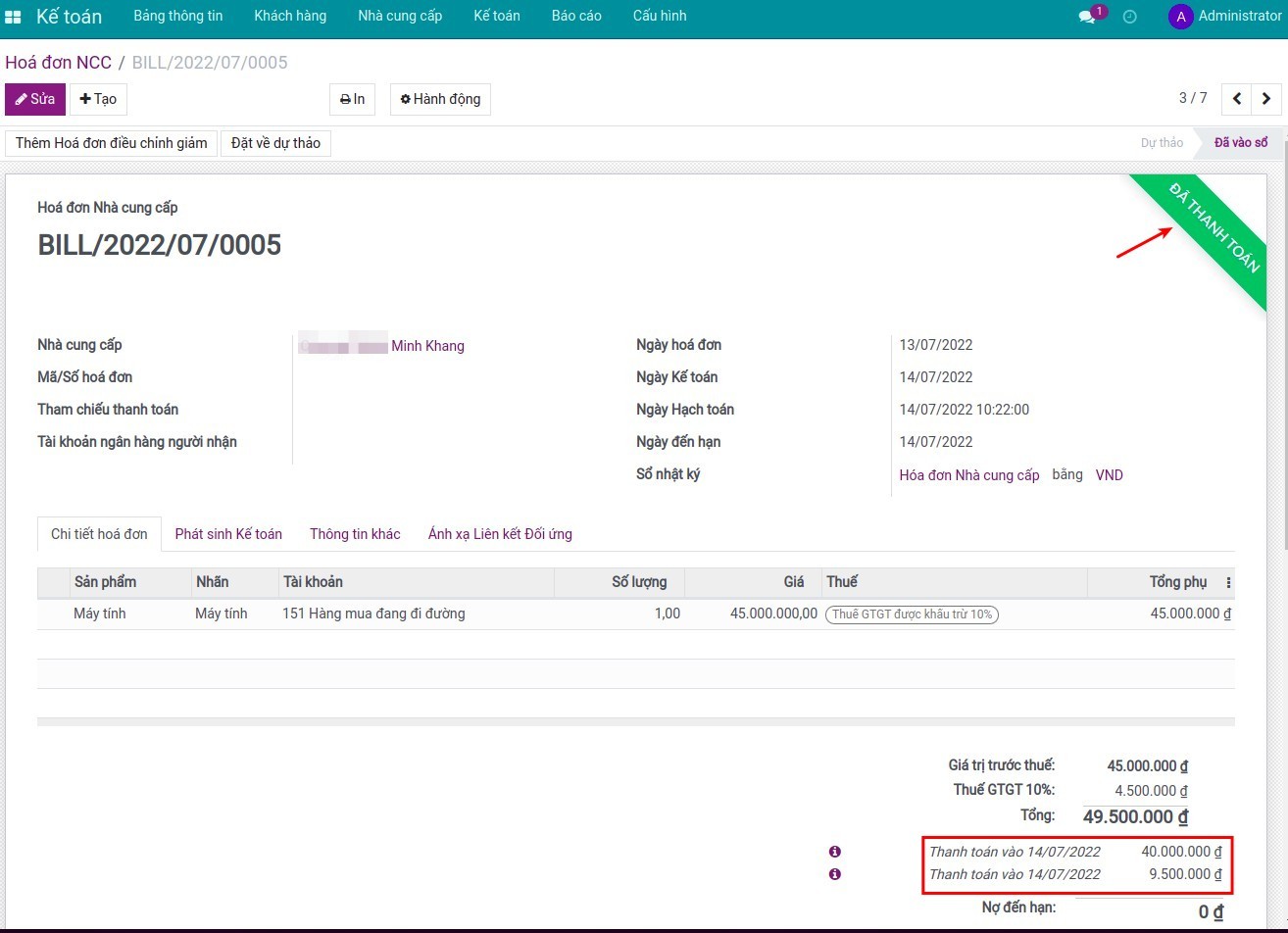Open the Minh Khang vendor link
The height and width of the screenshot is (933, 1288).
tap(427, 346)
